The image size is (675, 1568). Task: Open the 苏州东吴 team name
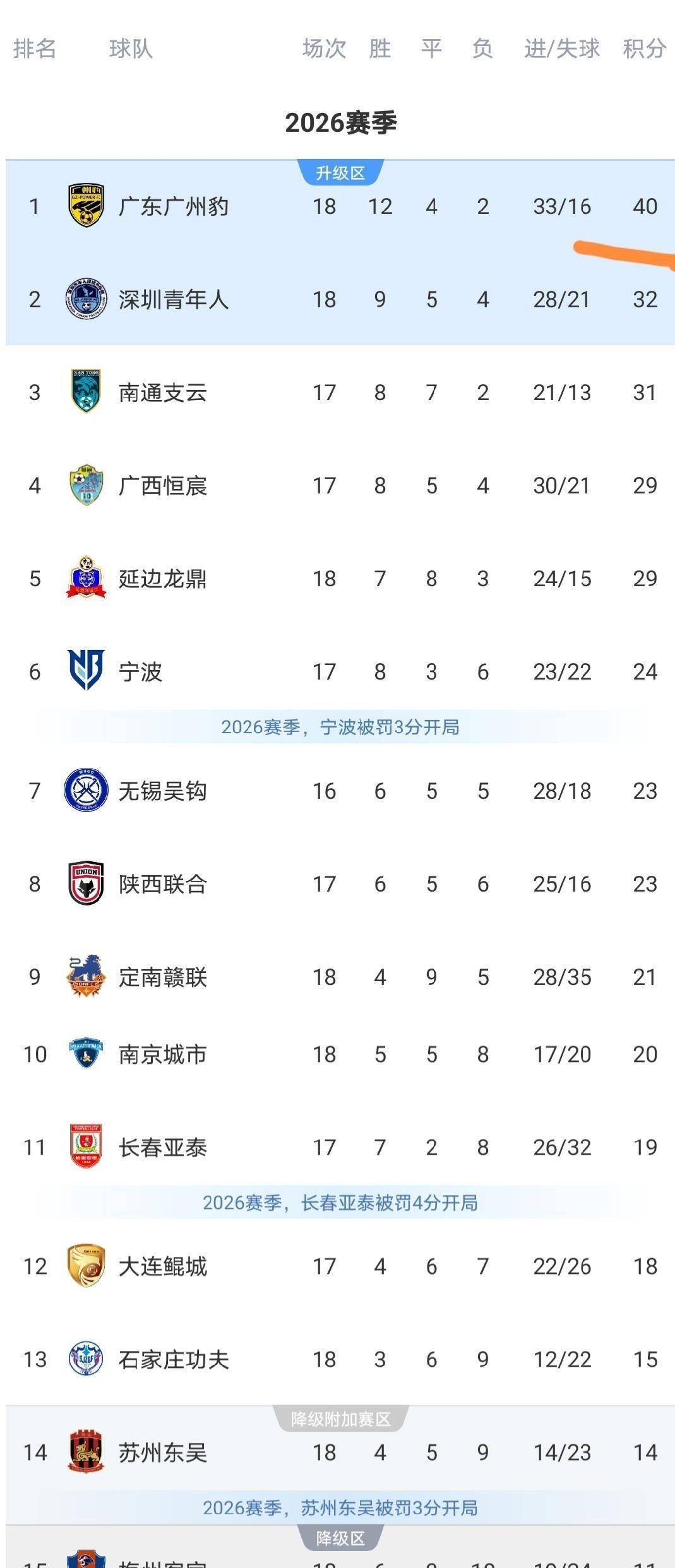(163, 1453)
